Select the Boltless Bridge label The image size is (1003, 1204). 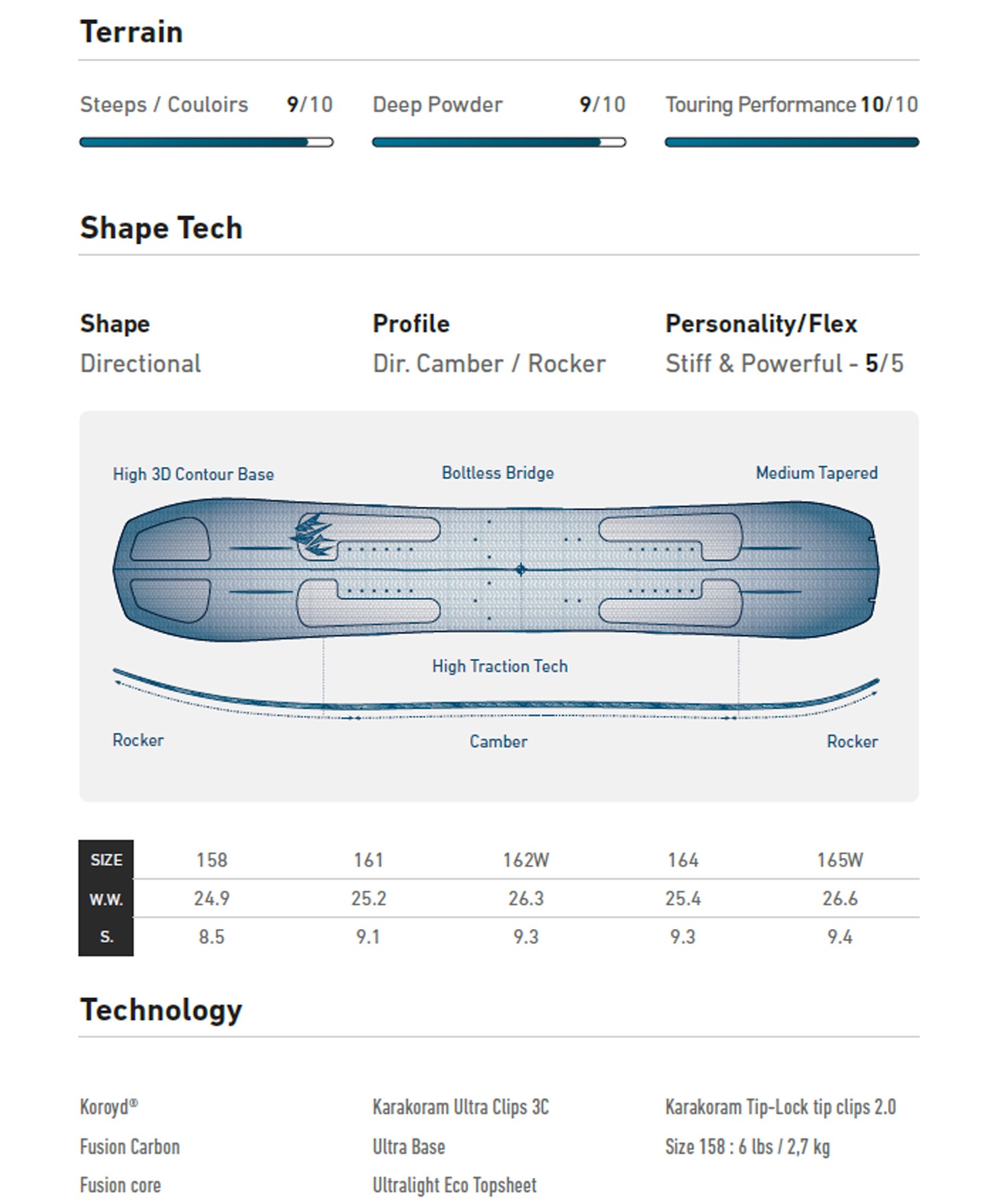click(497, 473)
